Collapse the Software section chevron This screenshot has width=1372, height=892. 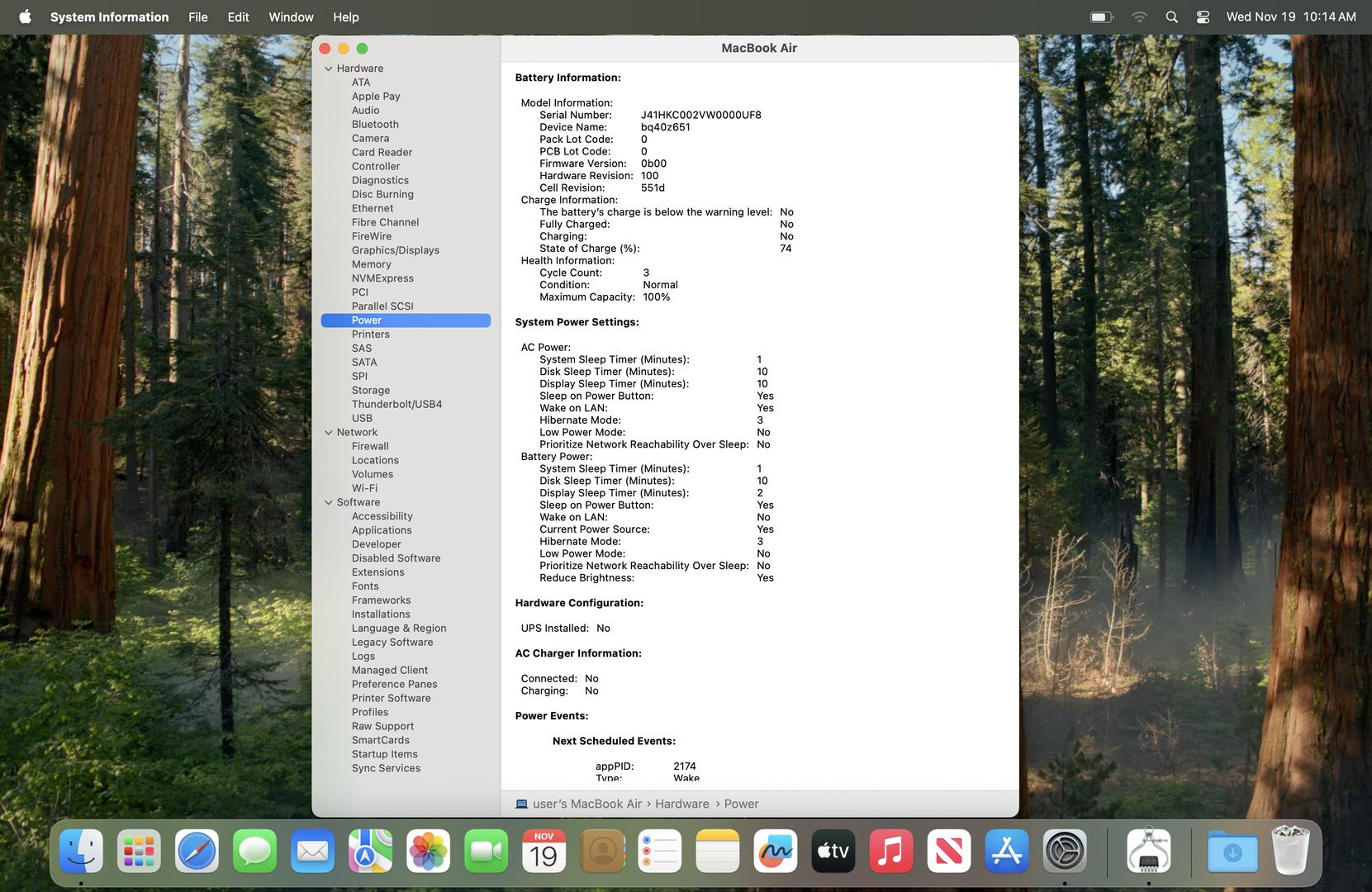[x=329, y=502]
